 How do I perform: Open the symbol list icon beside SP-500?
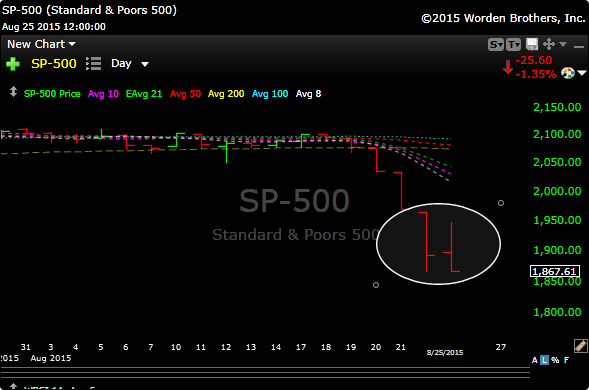pyautogui.click(x=94, y=63)
